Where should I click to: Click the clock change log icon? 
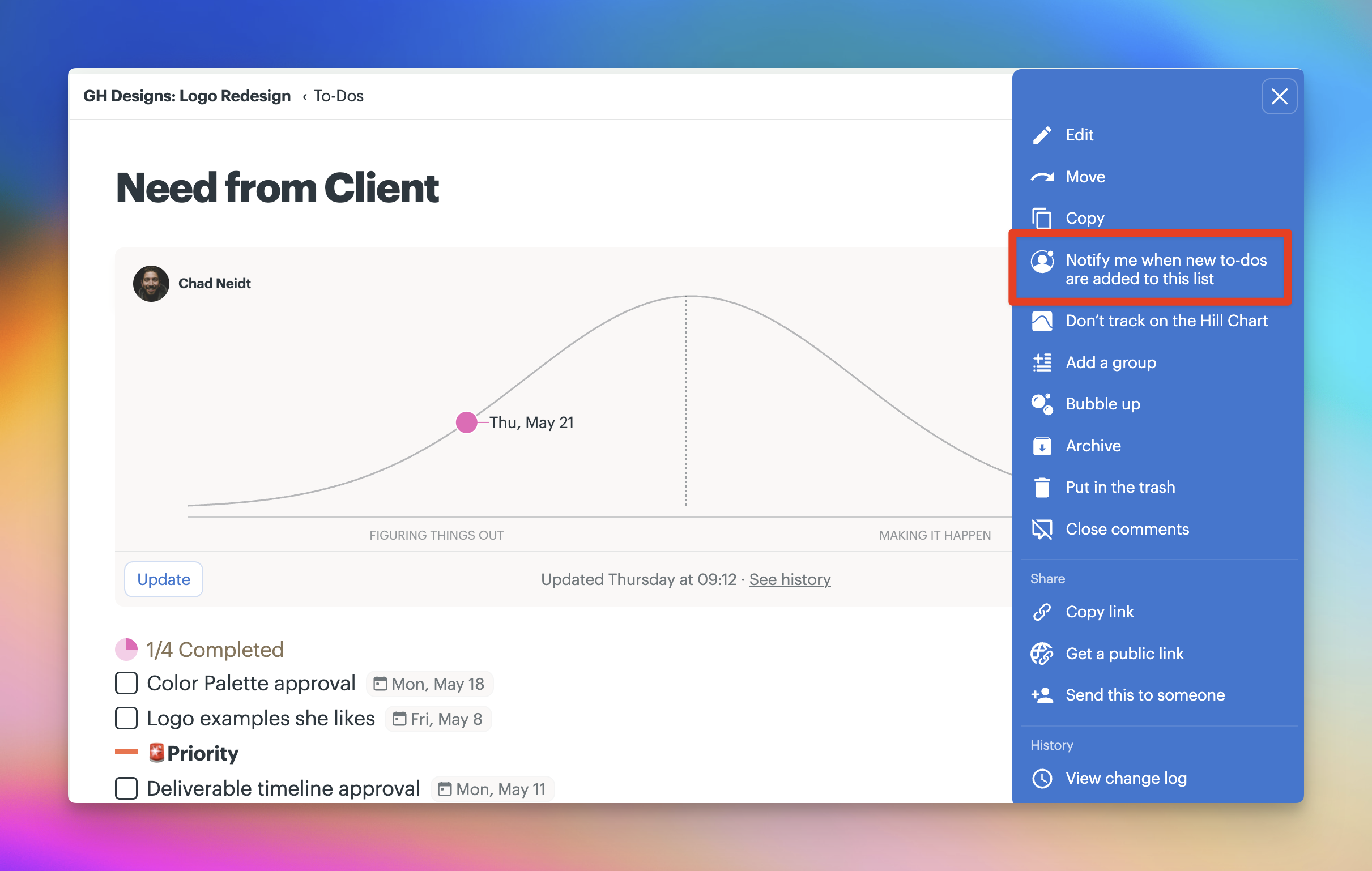(x=1042, y=779)
